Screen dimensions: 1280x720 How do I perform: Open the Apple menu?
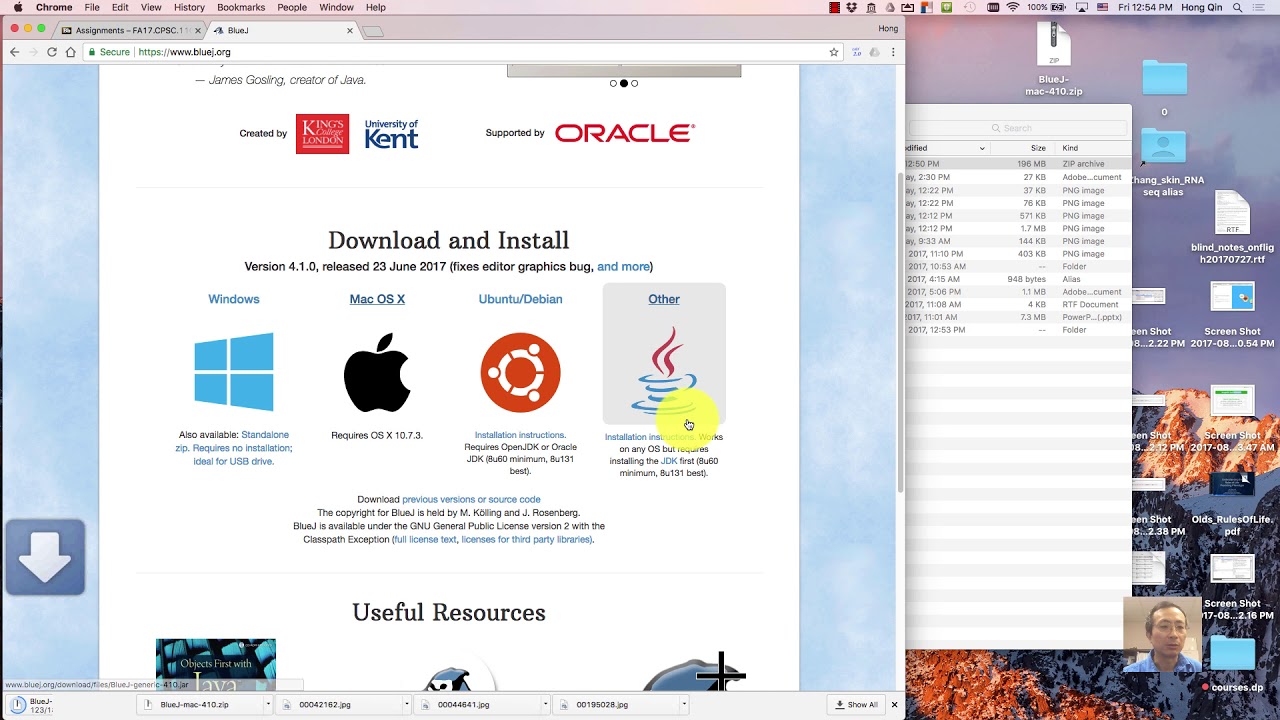pos(18,7)
